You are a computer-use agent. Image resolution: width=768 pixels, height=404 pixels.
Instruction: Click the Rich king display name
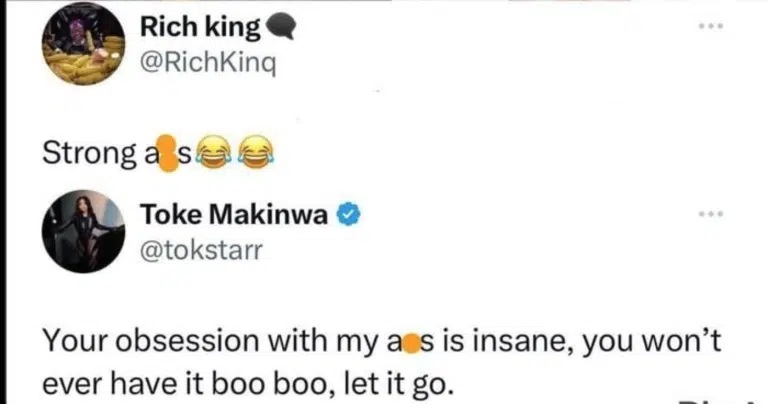(x=199, y=30)
